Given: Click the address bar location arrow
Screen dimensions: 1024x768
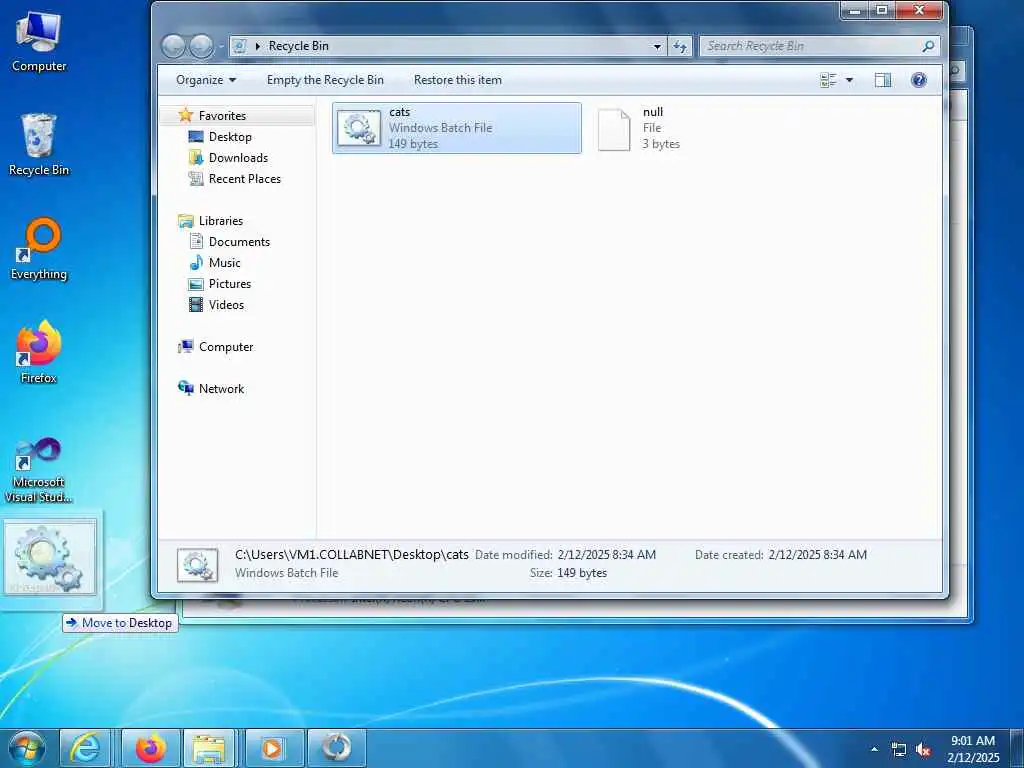Looking at the screenshot, I should pos(258,46).
